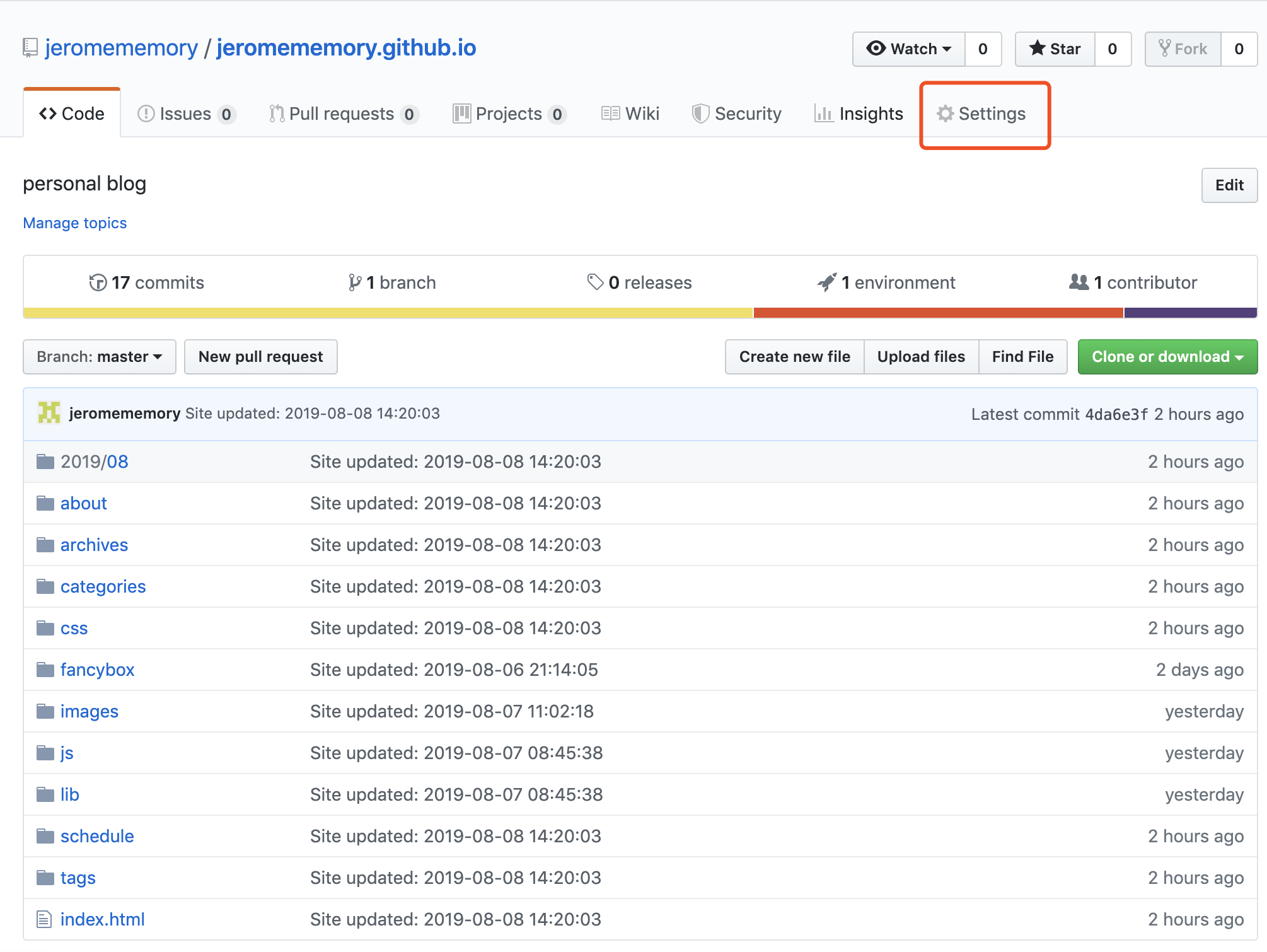Click the Edit description button
The height and width of the screenshot is (952, 1267).
pos(1229,185)
